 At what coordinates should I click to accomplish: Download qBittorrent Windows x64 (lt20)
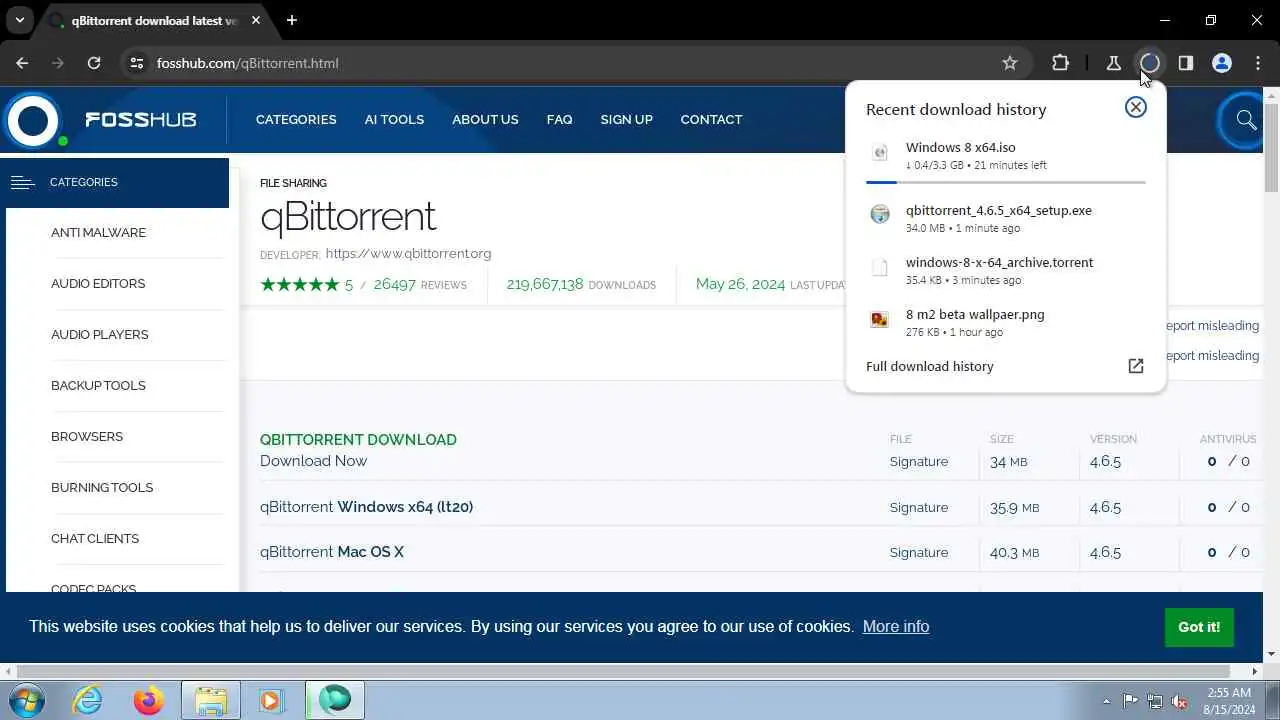[x=366, y=507]
